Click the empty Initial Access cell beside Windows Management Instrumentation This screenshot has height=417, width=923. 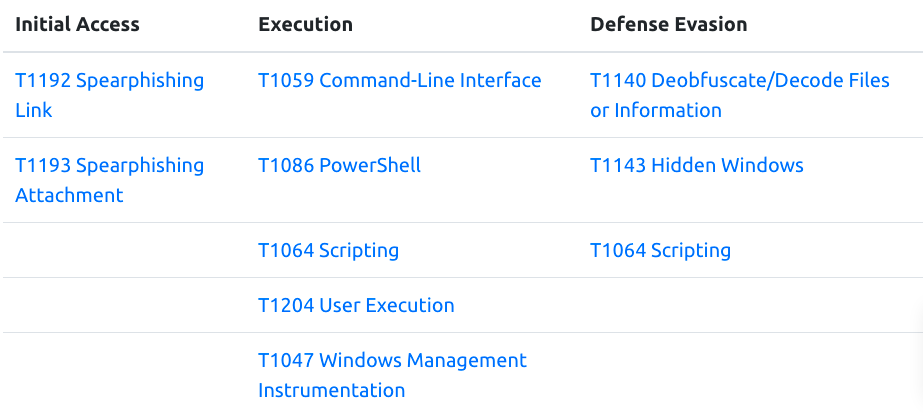[122, 375]
